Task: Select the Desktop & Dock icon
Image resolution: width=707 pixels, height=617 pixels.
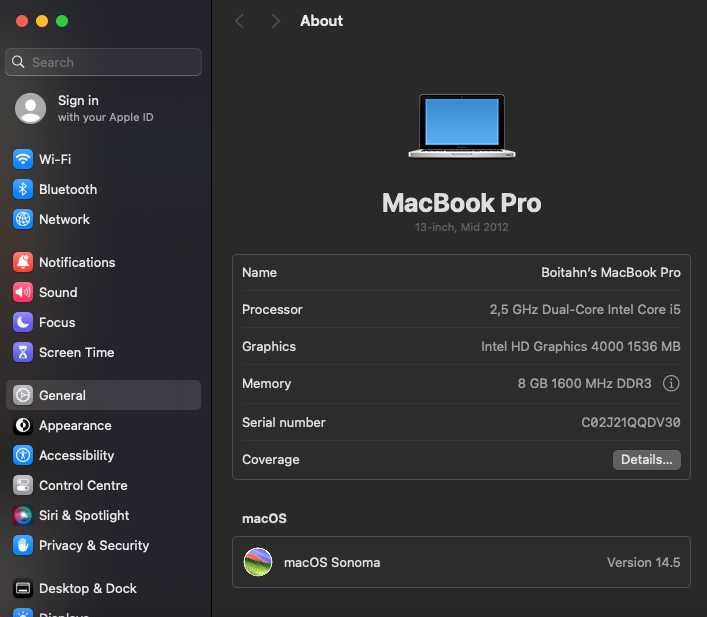Action: pyautogui.click(x=23, y=588)
